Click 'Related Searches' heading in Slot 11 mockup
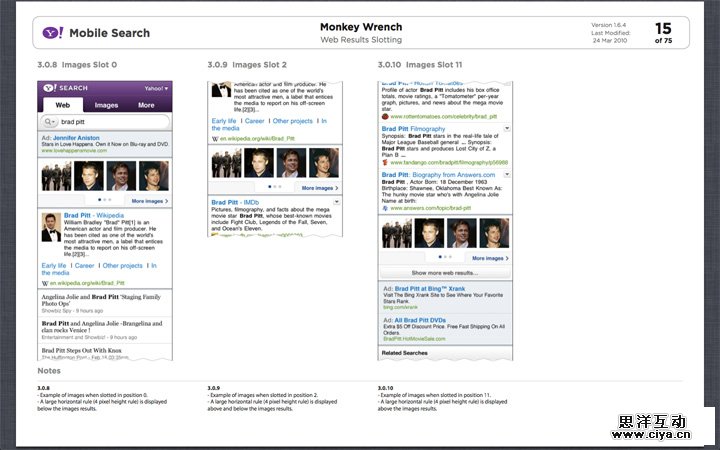Image resolution: width=720 pixels, height=450 pixels. pos(405,353)
